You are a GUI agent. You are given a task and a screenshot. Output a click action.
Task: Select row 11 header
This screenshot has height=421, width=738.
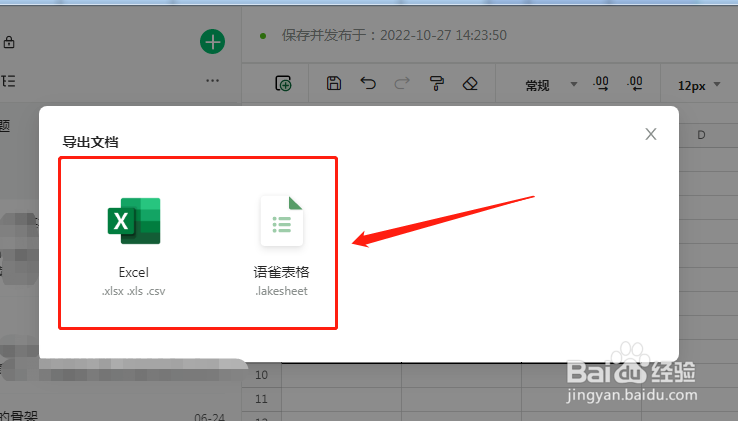(261, 399)
